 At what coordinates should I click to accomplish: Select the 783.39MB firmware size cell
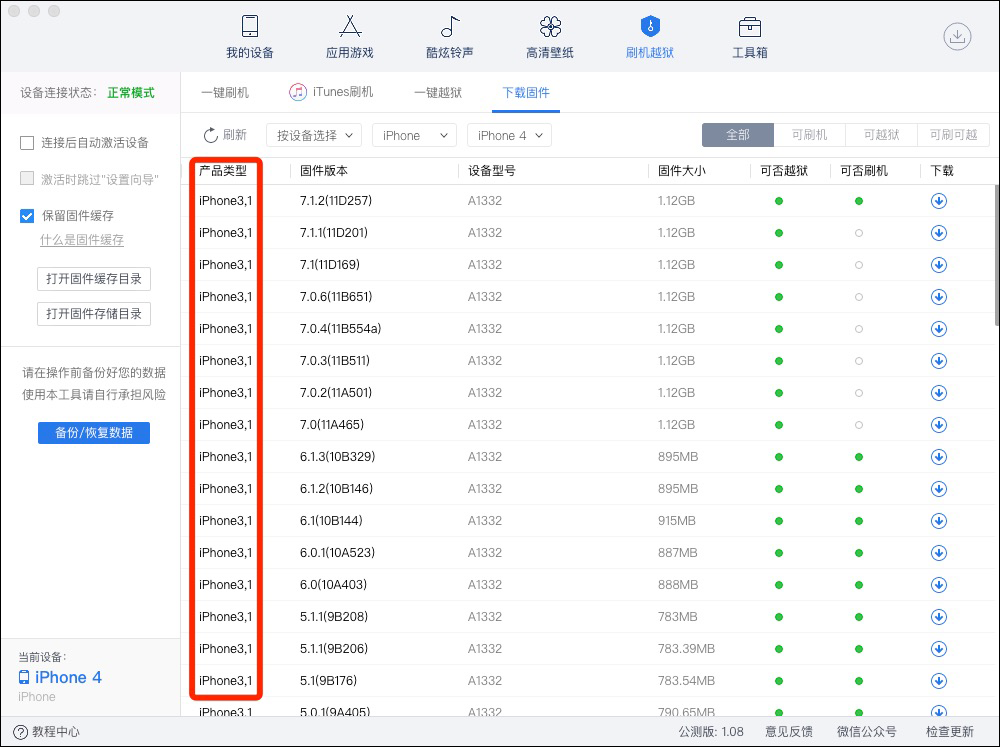pyautogui.click(x=686, y=649)
